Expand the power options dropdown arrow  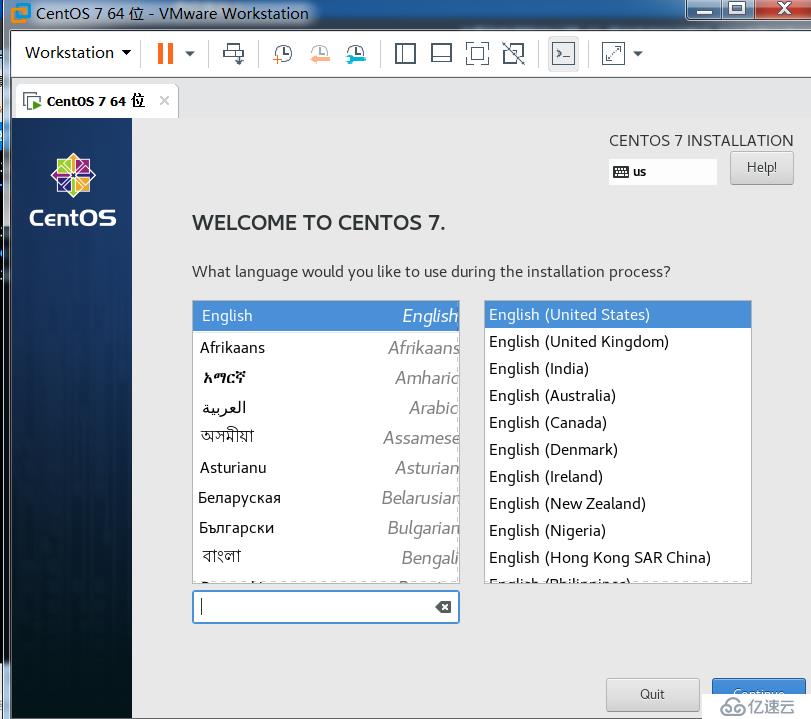tap(190, 53)
